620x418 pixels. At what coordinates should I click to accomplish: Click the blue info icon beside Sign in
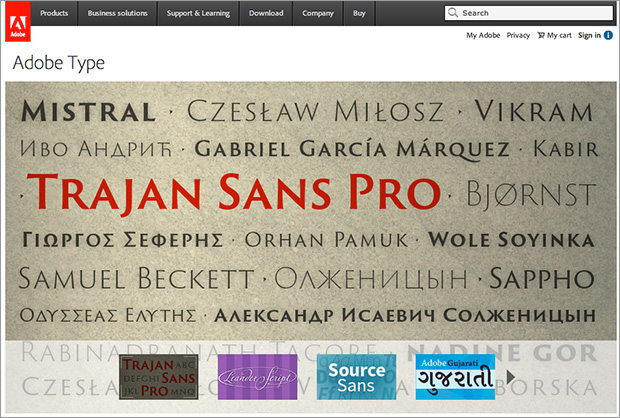pyautogui.click(x=608, y=35)
